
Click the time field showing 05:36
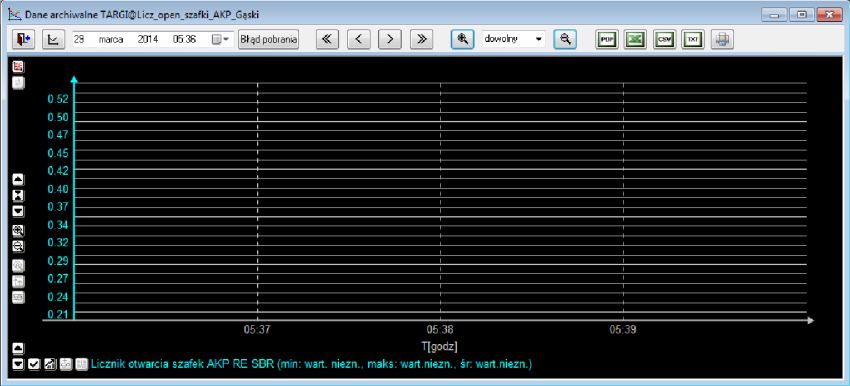[x=184, y=39]
